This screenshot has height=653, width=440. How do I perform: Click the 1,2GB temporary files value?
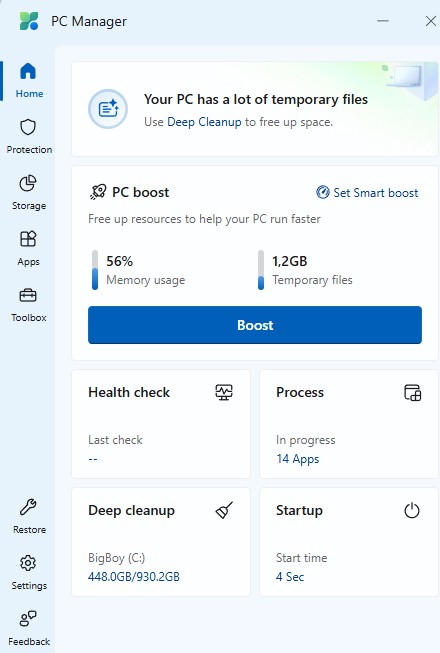click(289, 261)
